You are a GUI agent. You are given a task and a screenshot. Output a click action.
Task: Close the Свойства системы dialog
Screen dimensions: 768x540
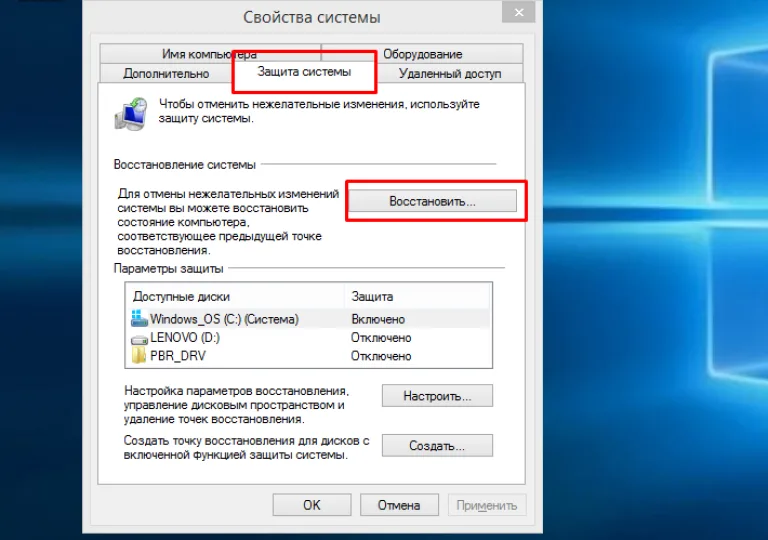coord(519,12)
